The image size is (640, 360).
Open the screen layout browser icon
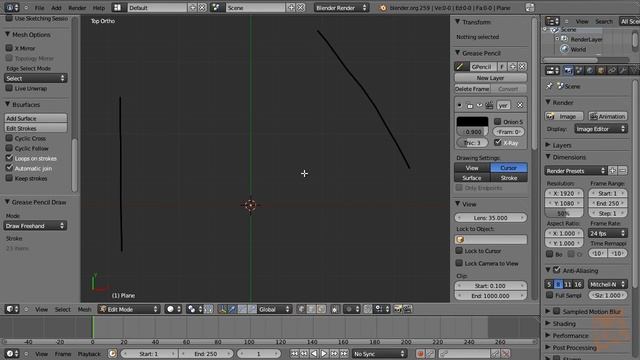point(118,7)
